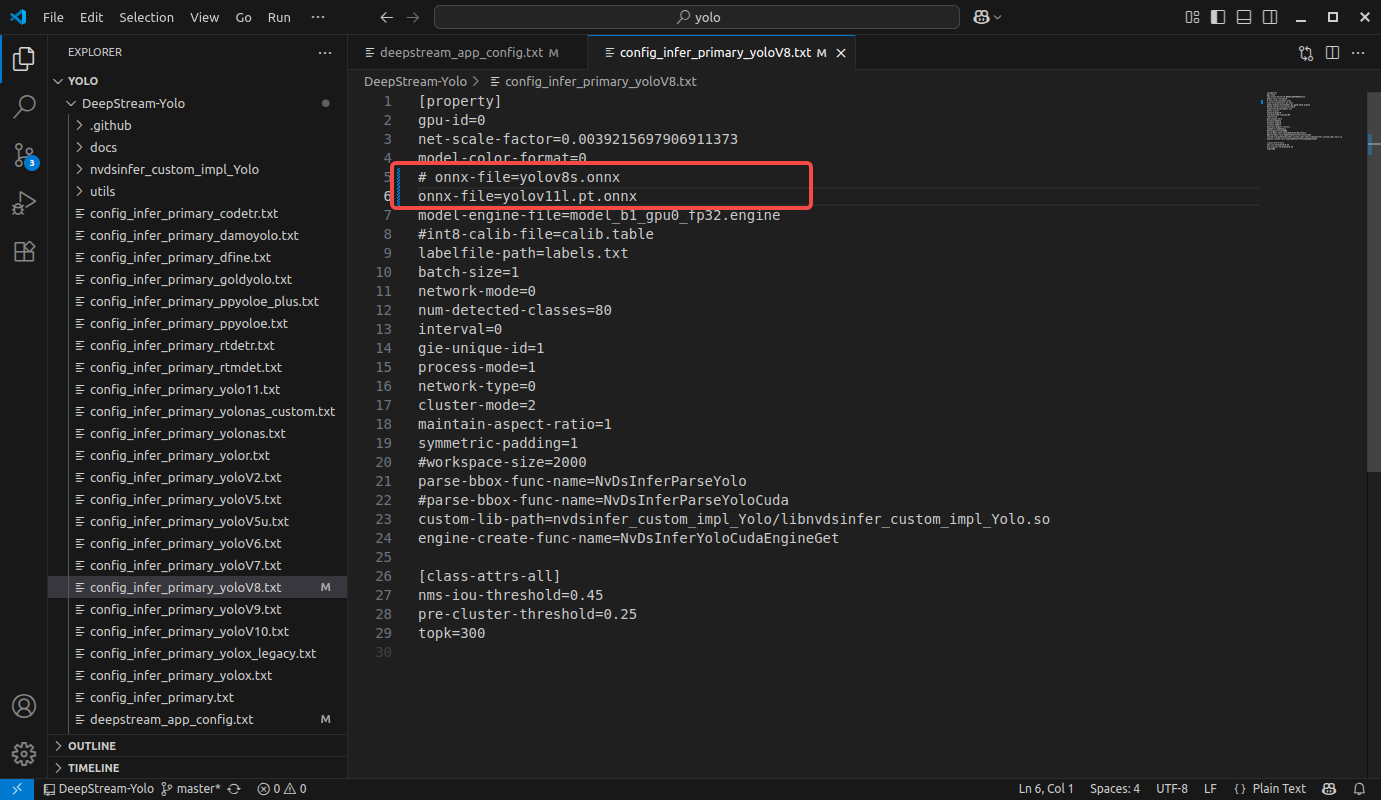
Task: Open config_infer_primary_yoloV5u.txt file
Action: 189,521
